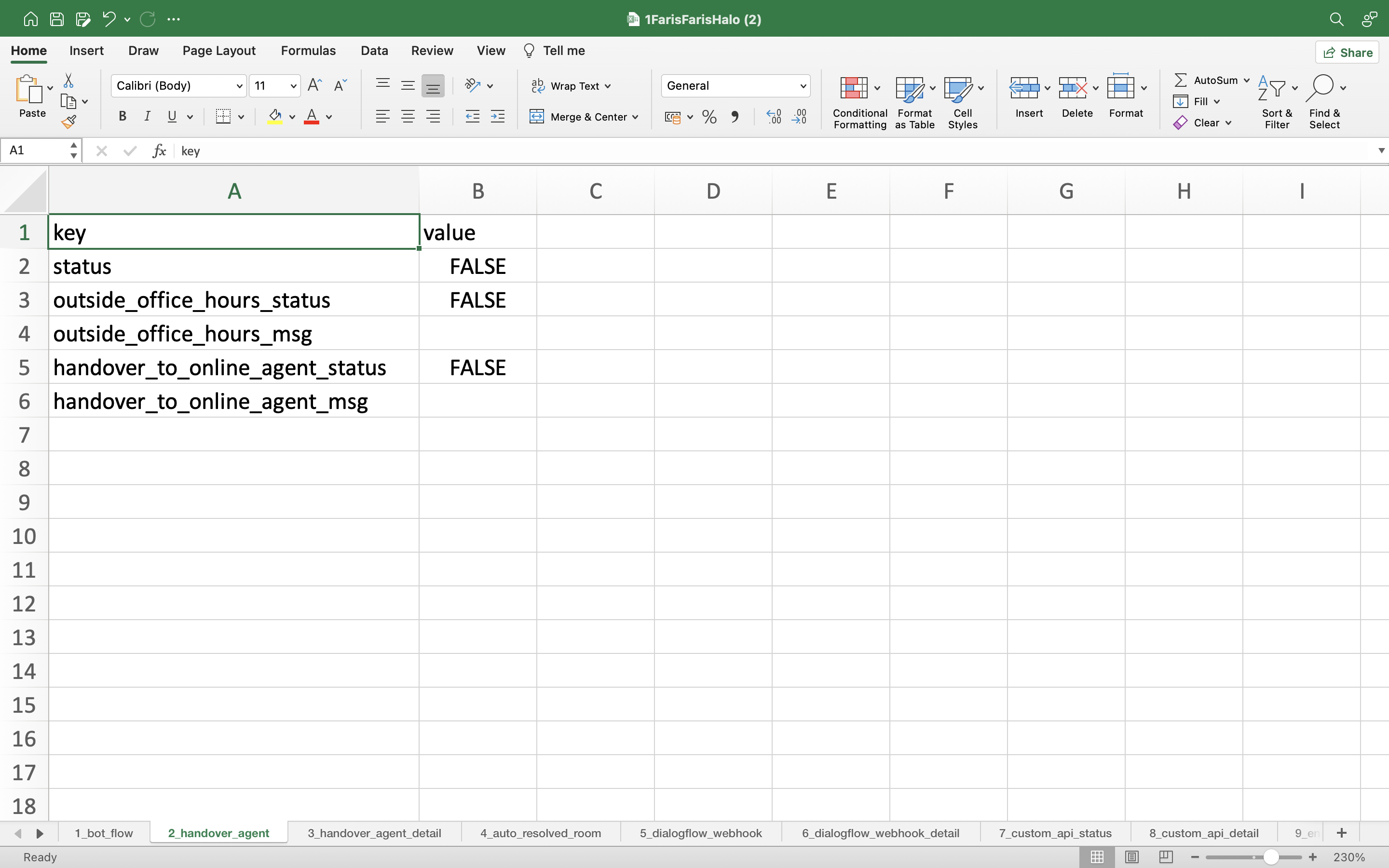Click the Share button
1389x868 pixels.
[x=1347, y=52]
